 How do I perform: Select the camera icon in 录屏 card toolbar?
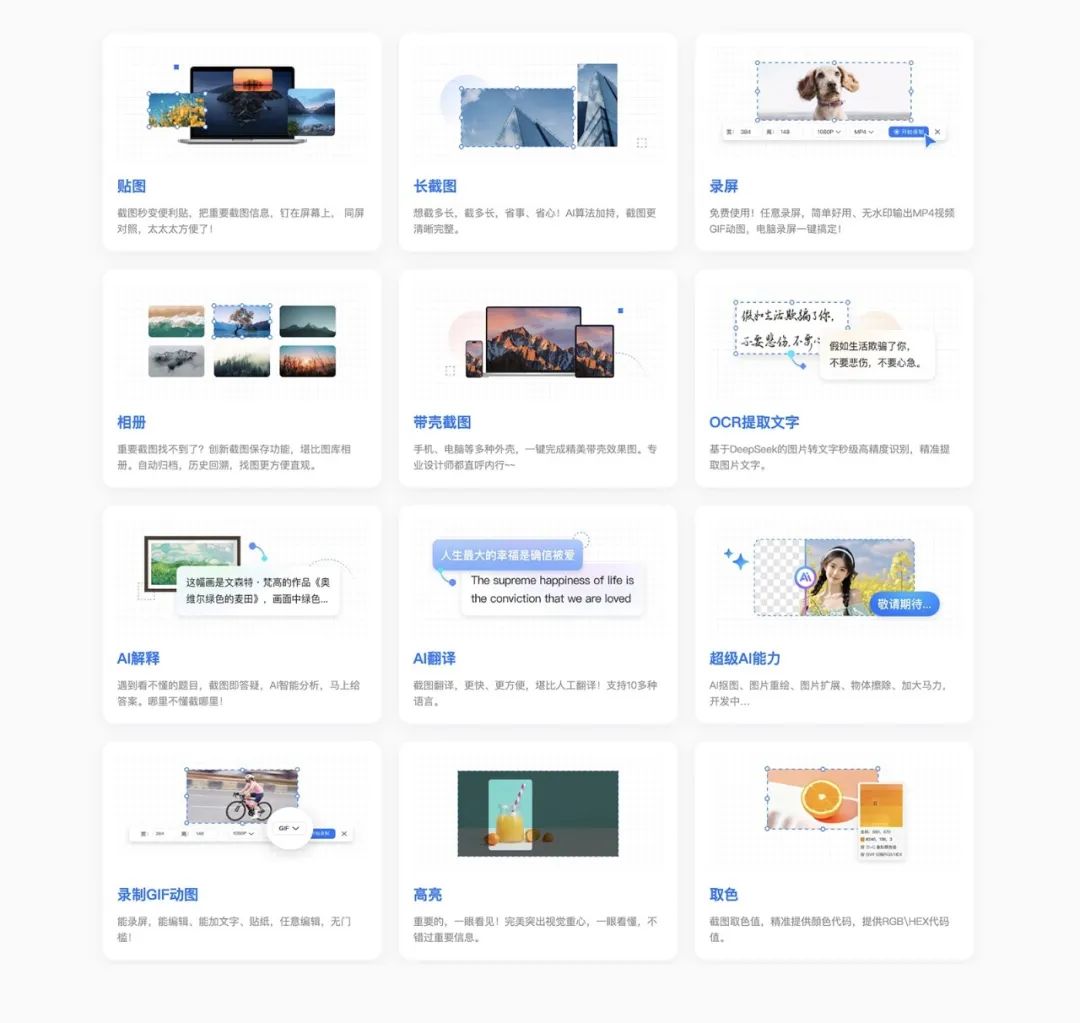tap(895, 132)
